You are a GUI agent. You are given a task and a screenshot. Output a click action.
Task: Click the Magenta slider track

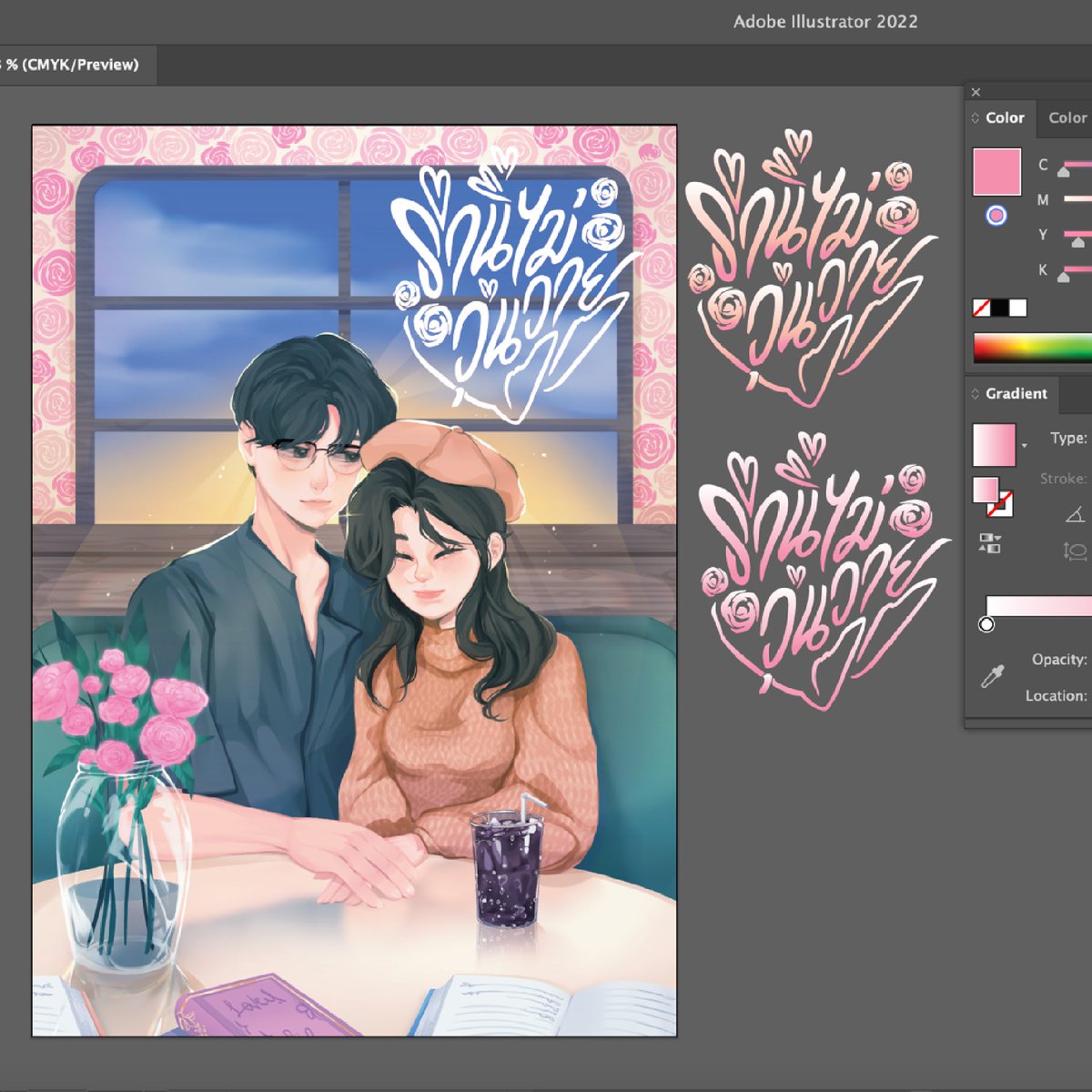(x=1077, y=199)
